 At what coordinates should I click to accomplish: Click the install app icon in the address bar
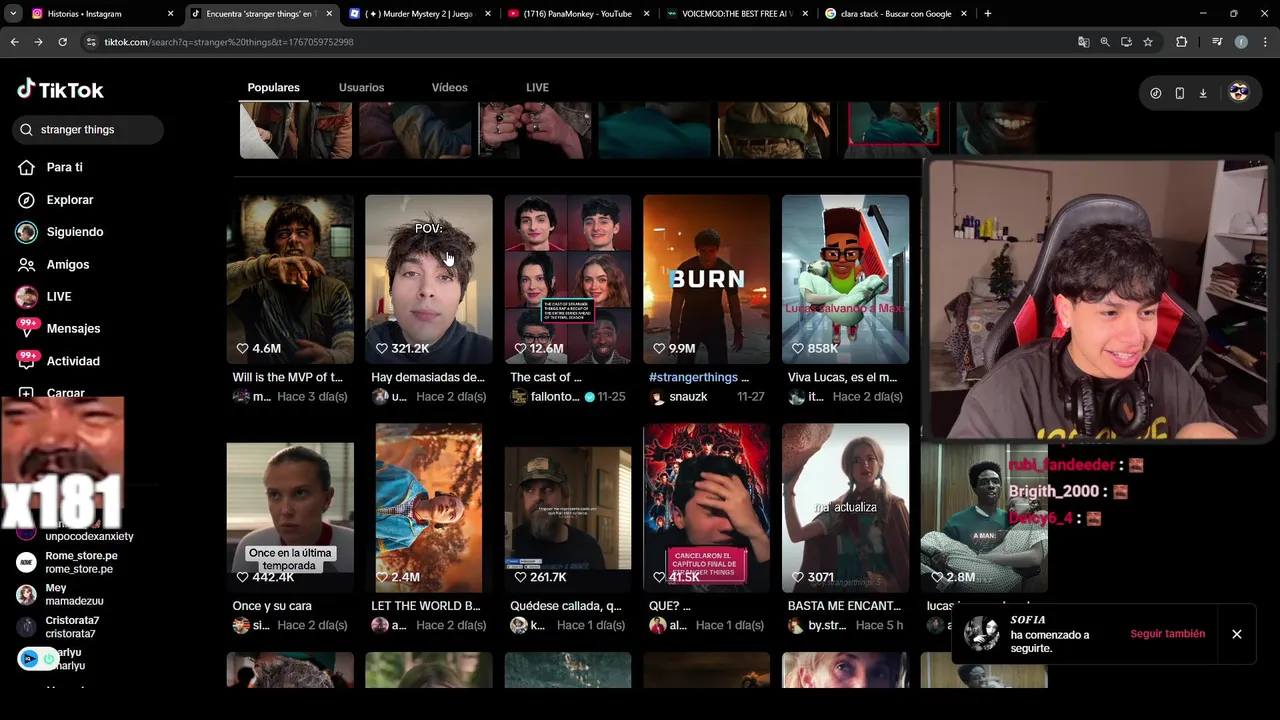point(1126,42)
